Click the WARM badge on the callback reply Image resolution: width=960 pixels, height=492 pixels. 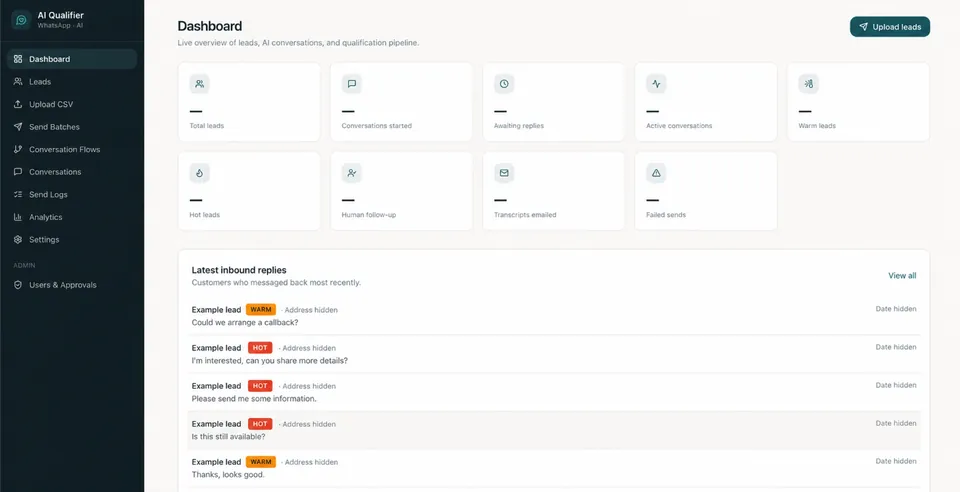pos(261,310)
